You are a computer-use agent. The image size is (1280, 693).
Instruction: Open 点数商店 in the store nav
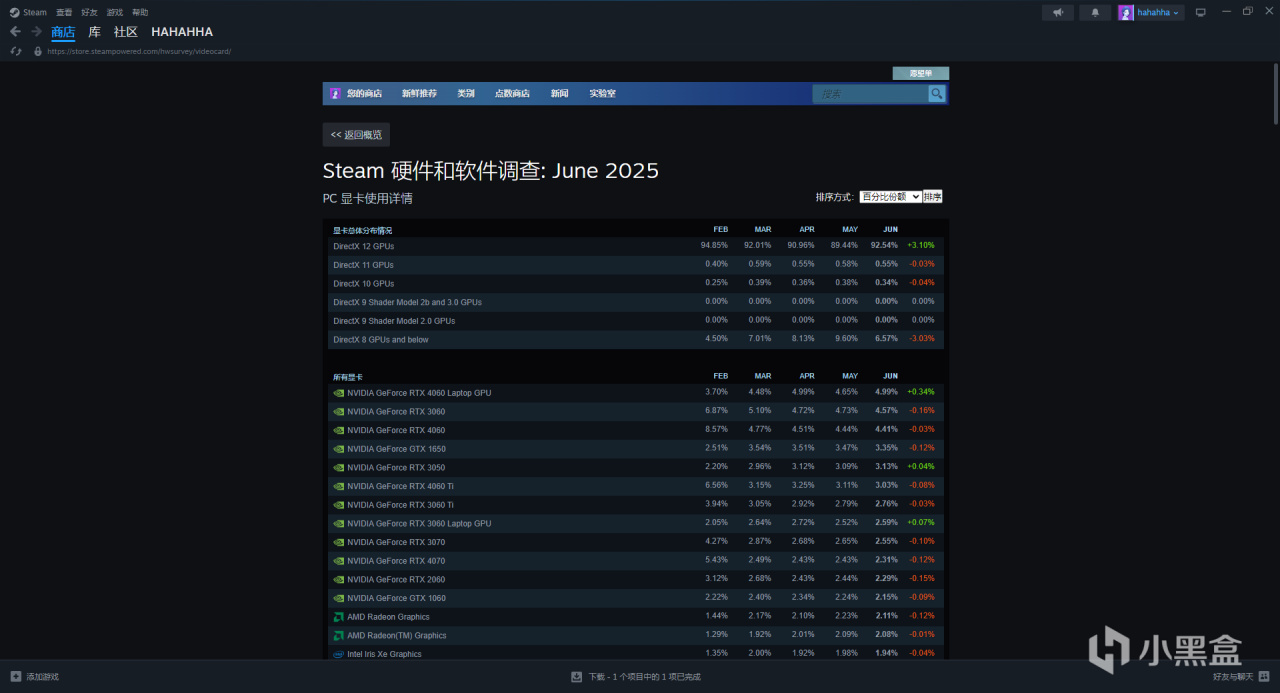point(512,93)
